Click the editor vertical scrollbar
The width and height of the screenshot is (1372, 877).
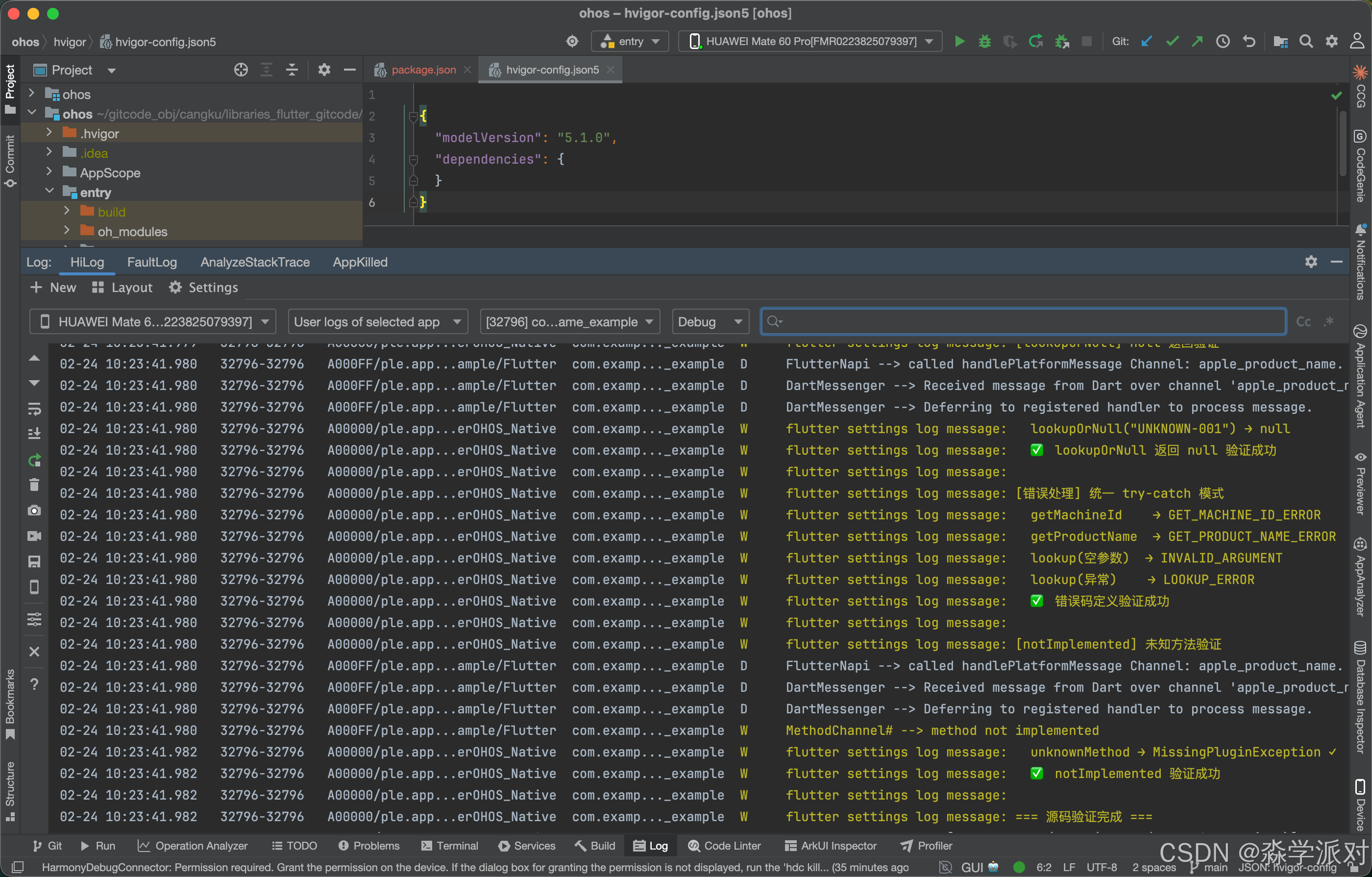(1343, 143)
